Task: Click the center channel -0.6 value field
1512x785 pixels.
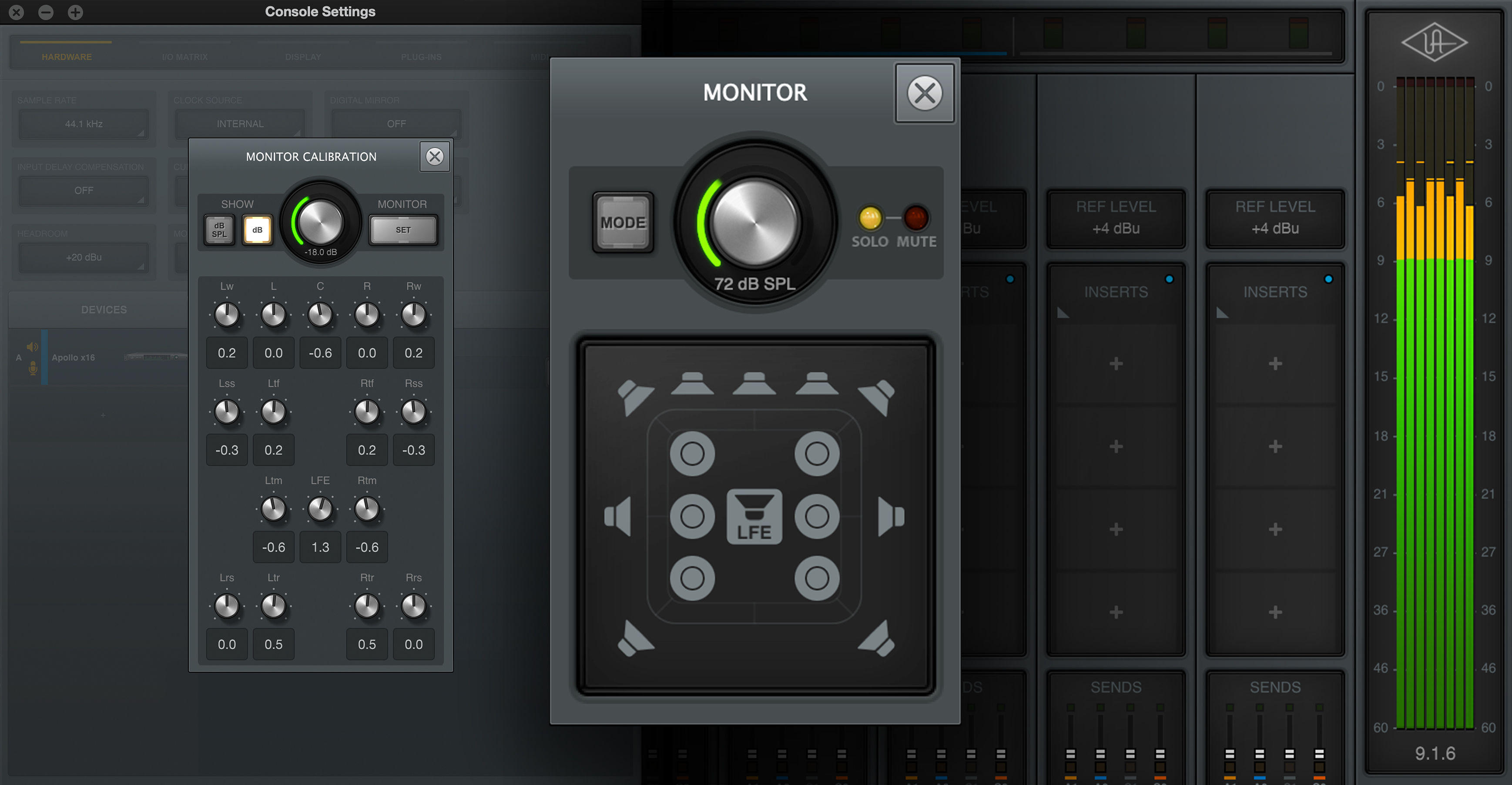Action: [x=320, y=353]
